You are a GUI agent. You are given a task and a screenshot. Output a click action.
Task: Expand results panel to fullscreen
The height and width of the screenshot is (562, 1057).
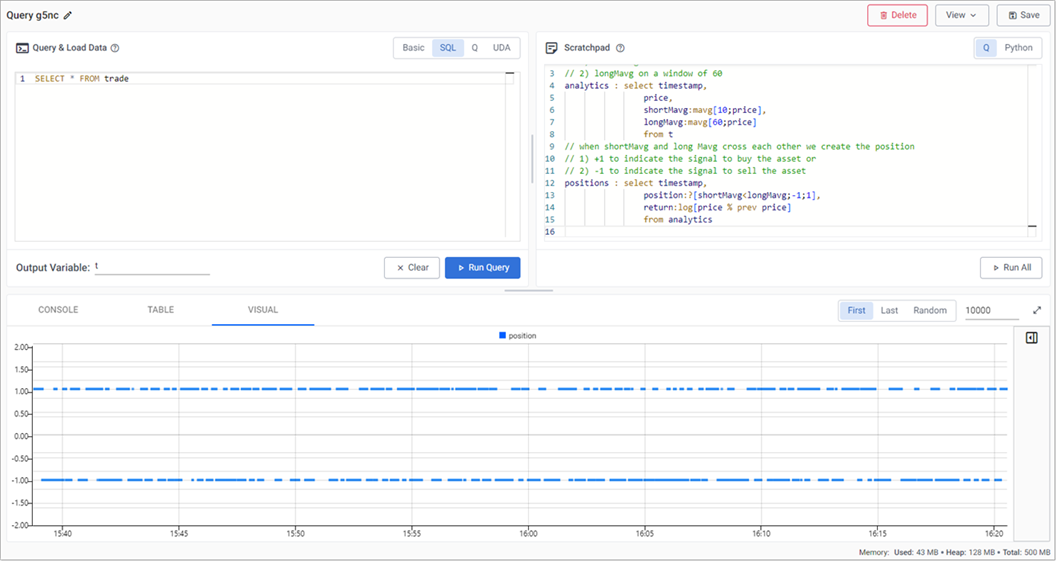(1037, 310)
